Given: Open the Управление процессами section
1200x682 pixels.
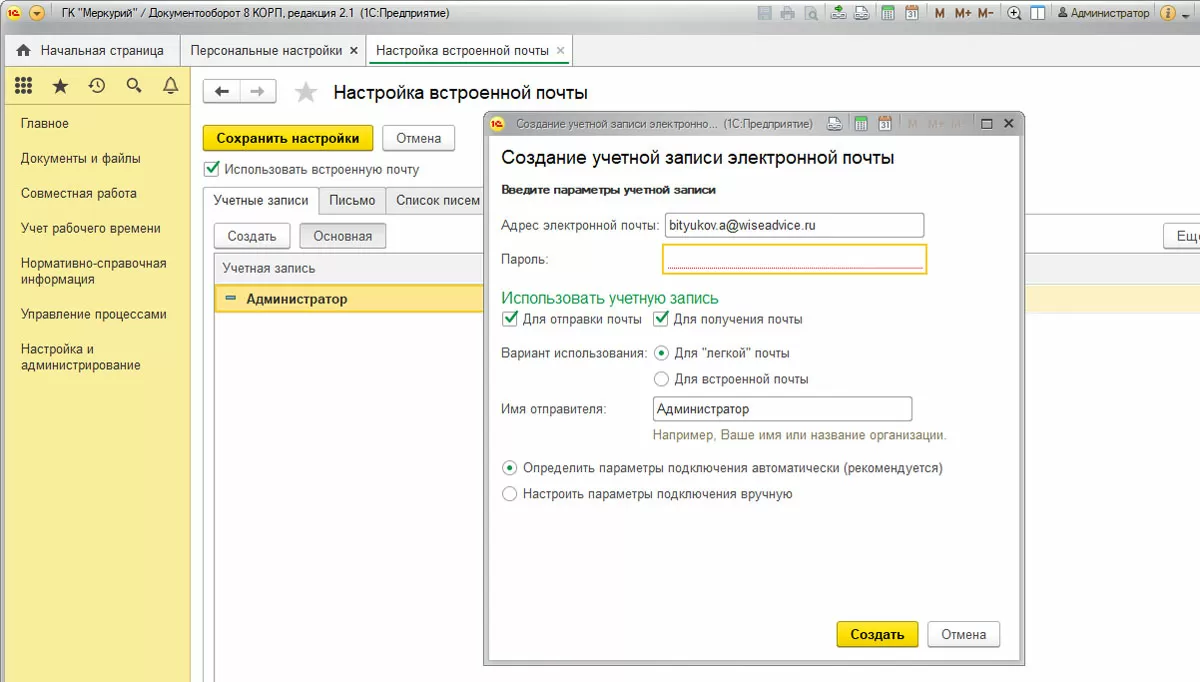Looking at the screenshot, I should pos(94,314).
